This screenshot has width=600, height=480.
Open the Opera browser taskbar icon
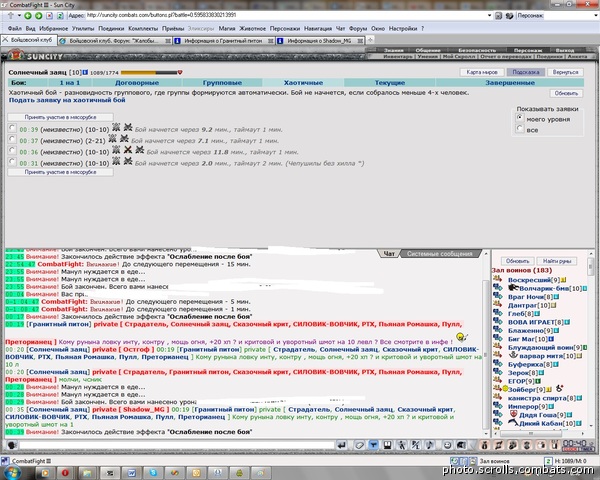pos(65,473)
